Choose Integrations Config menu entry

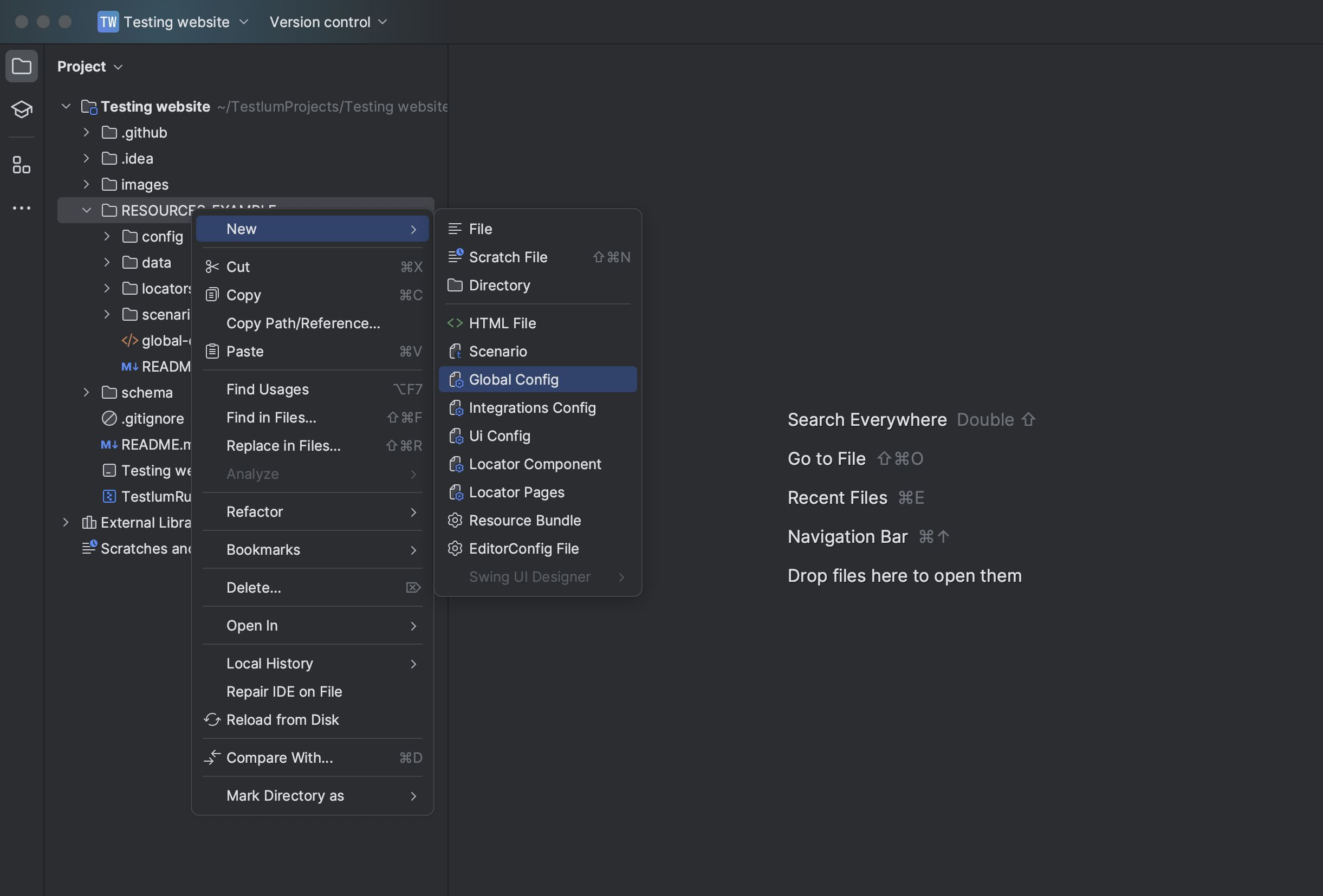tap(531, 407)
